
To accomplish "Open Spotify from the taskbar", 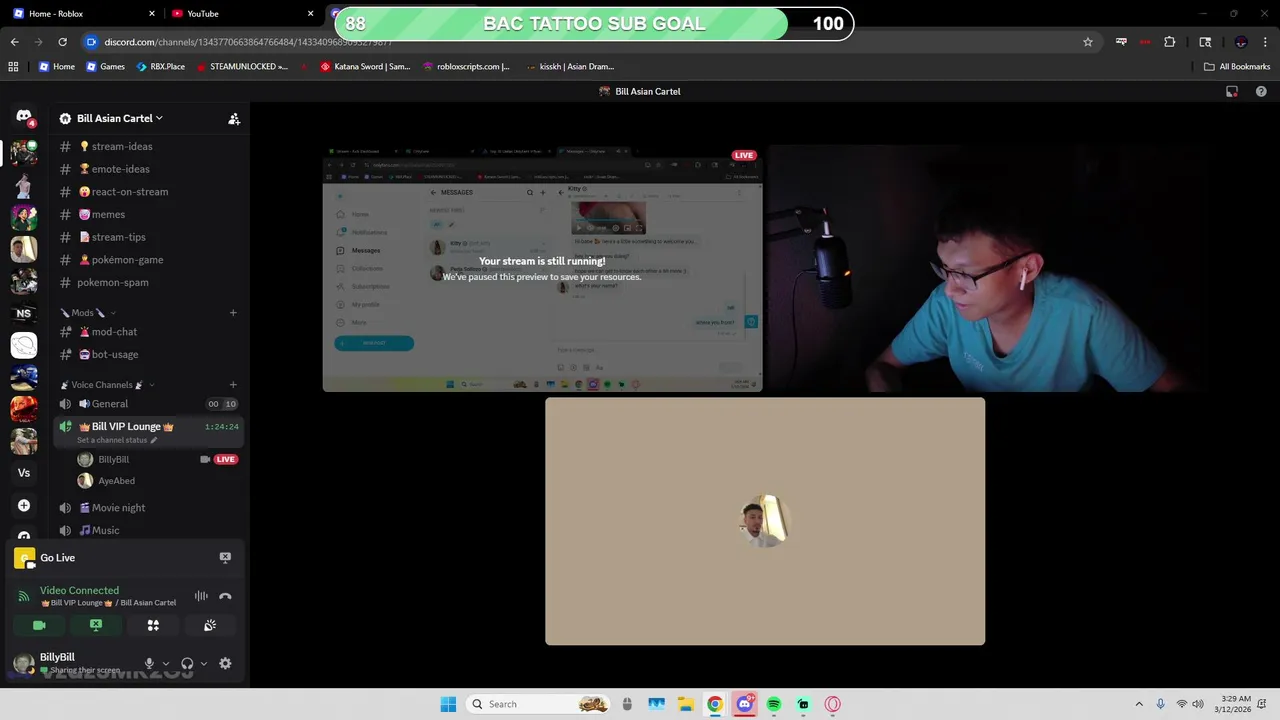I will 774,704.
